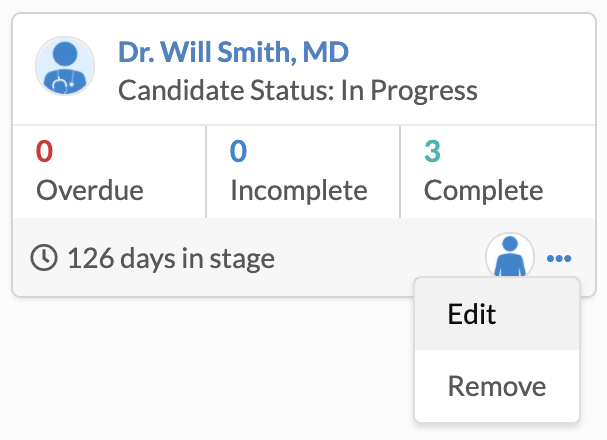Open the Dr. Will Smith, MD profile link
This screenshot has width=607, height=440.
coord(233,52)
